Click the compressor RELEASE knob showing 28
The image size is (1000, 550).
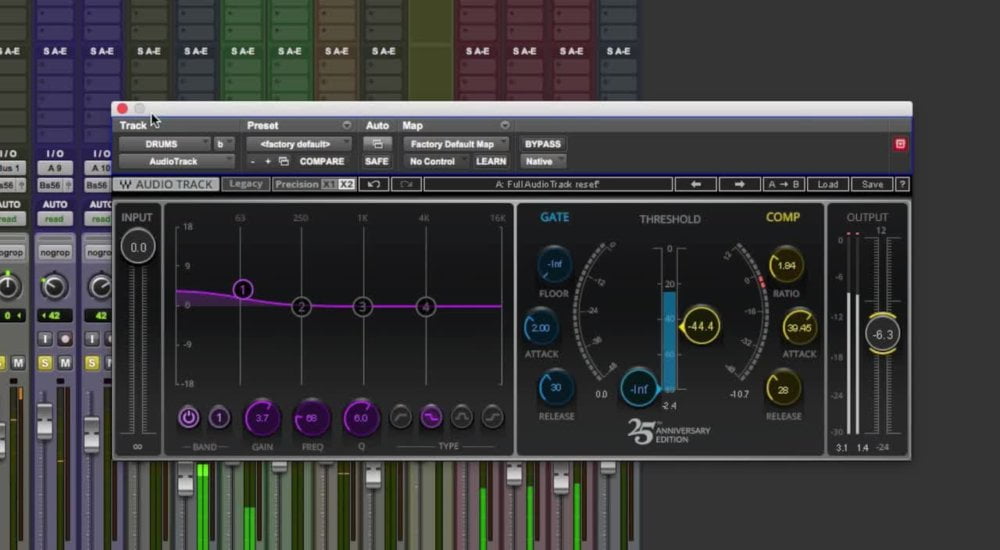783,389
